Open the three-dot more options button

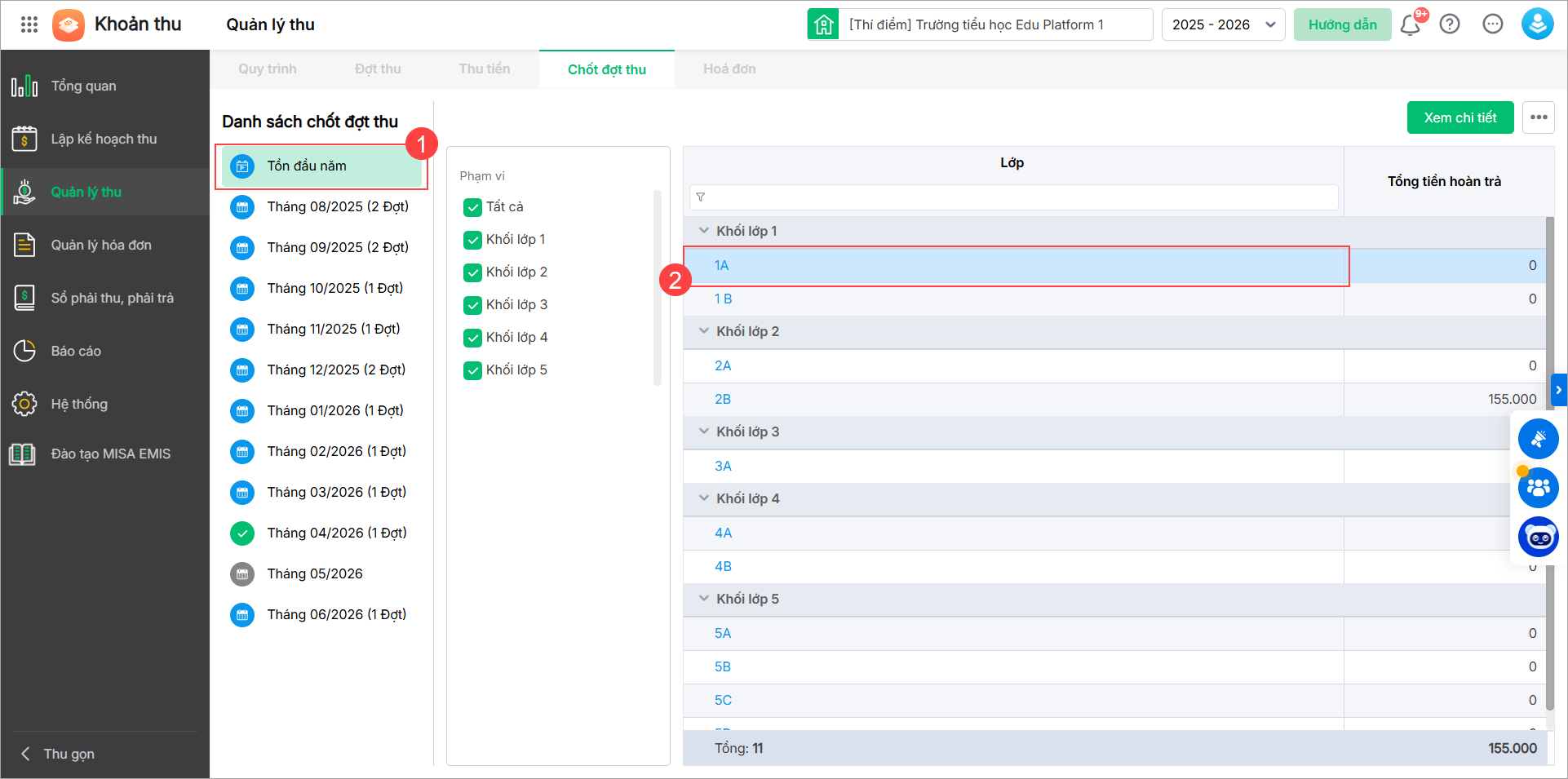click(x=1539, y=117)
